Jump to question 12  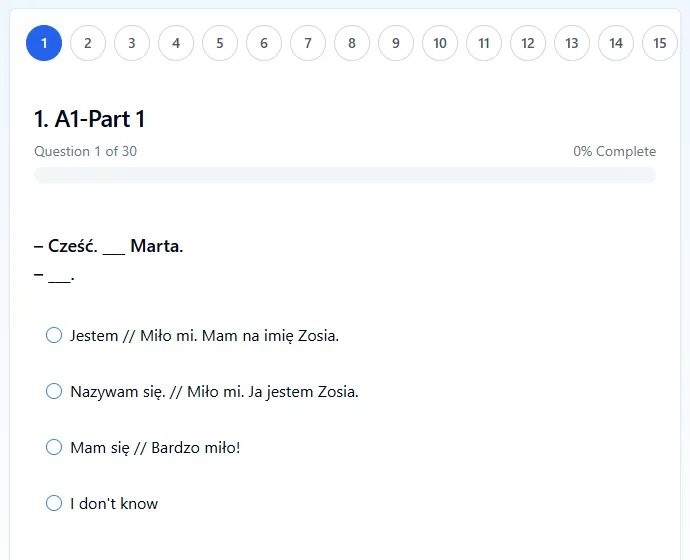[528, 43]
